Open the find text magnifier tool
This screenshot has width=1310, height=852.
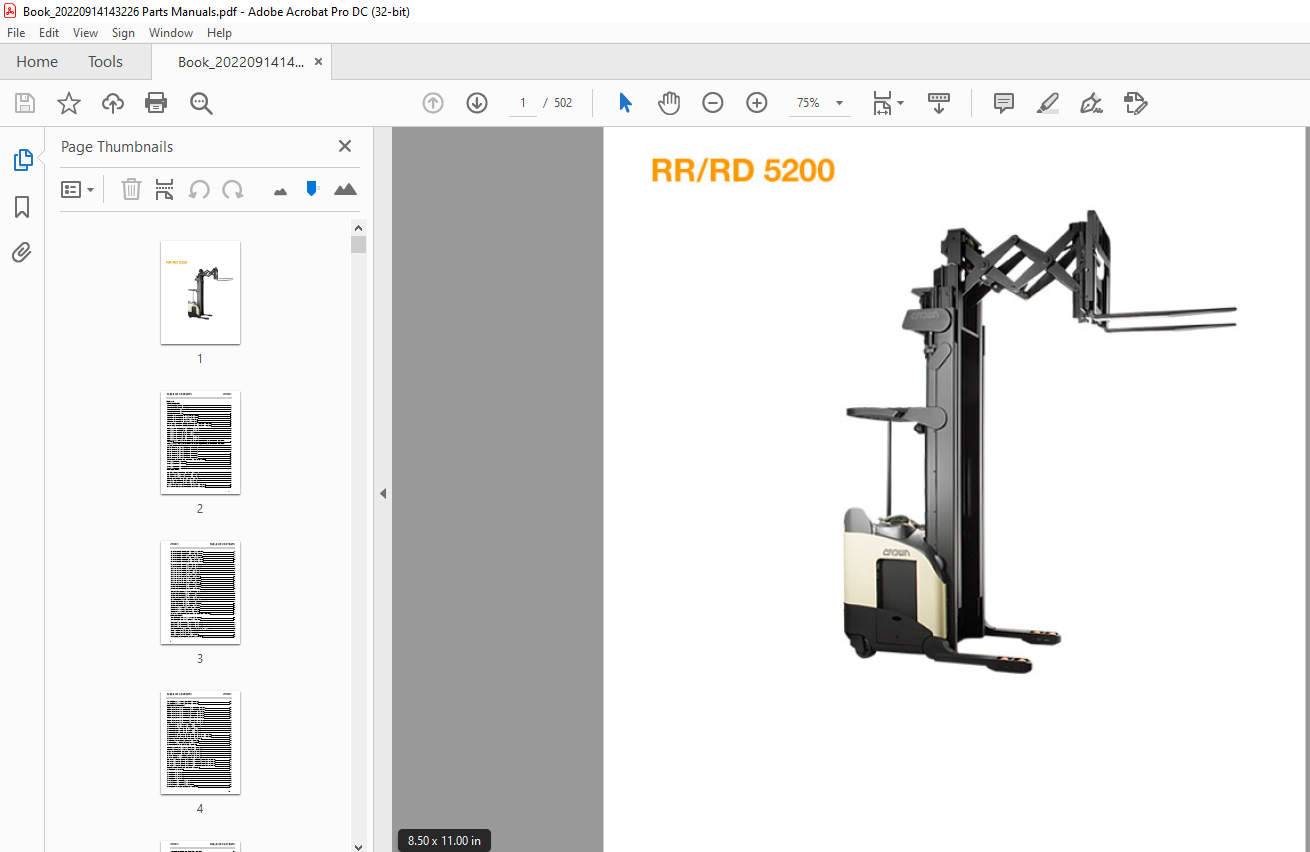click(x=201, y=103)
